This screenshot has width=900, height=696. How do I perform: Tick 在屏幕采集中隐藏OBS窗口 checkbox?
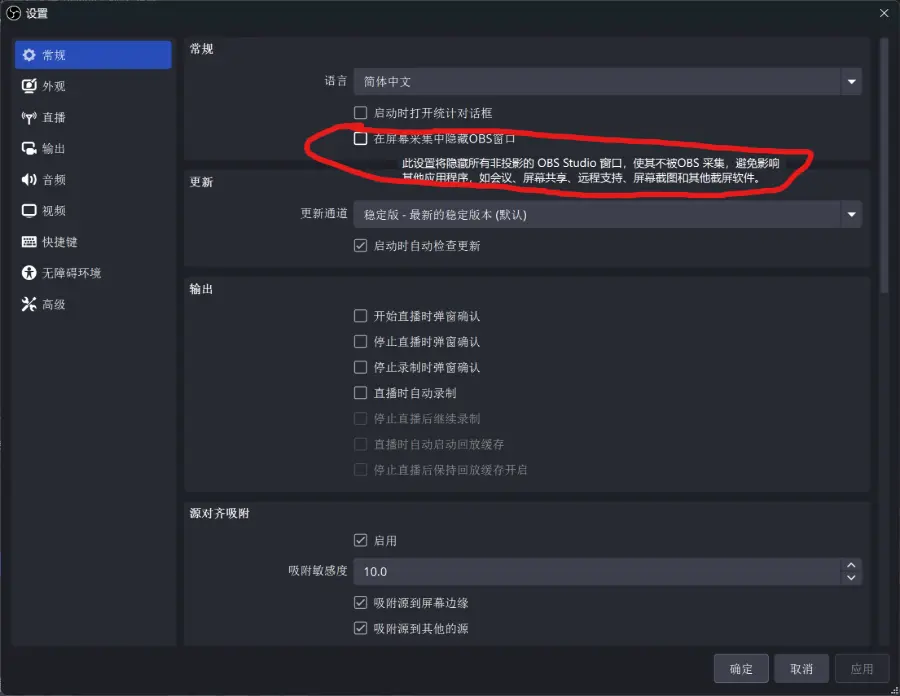pyautogui.click(x=360, y=138)
